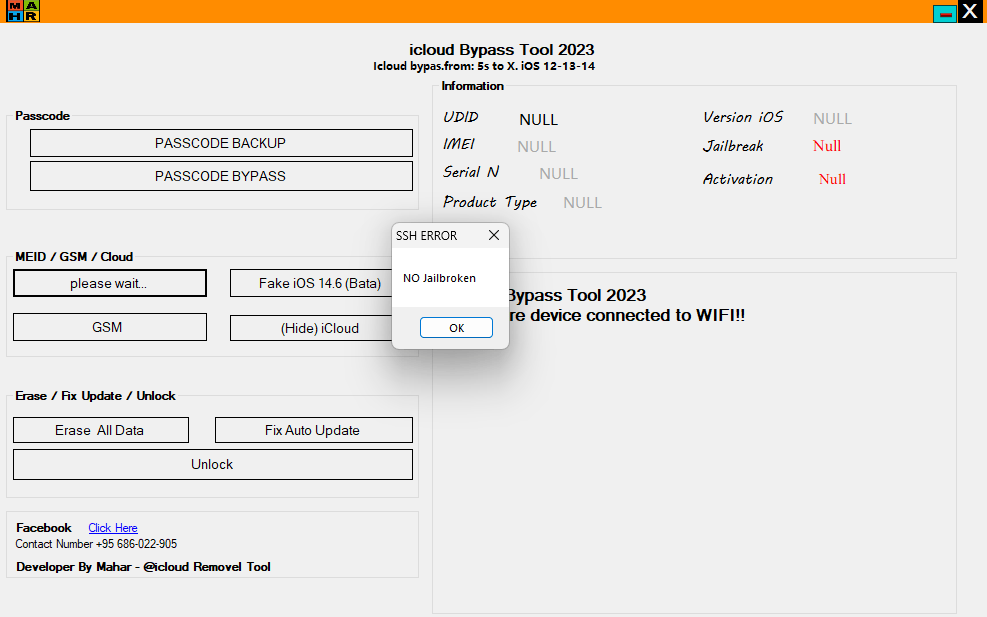This screenshot has height=617, width=987.
Task: Click the Jailbreak label
Action: [733, 146]
